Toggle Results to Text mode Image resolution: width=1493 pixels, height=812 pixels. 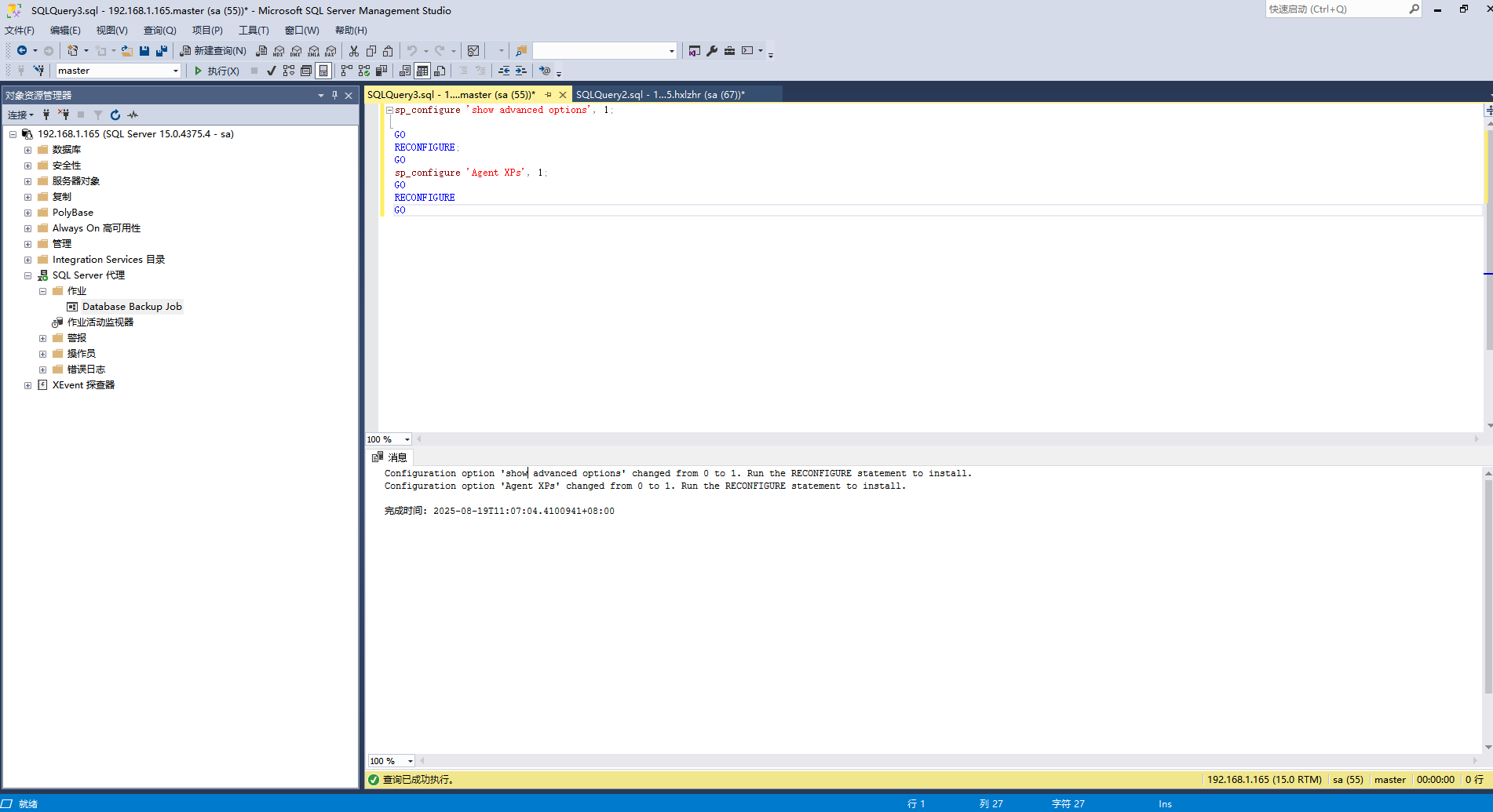(x=405, y=71)
